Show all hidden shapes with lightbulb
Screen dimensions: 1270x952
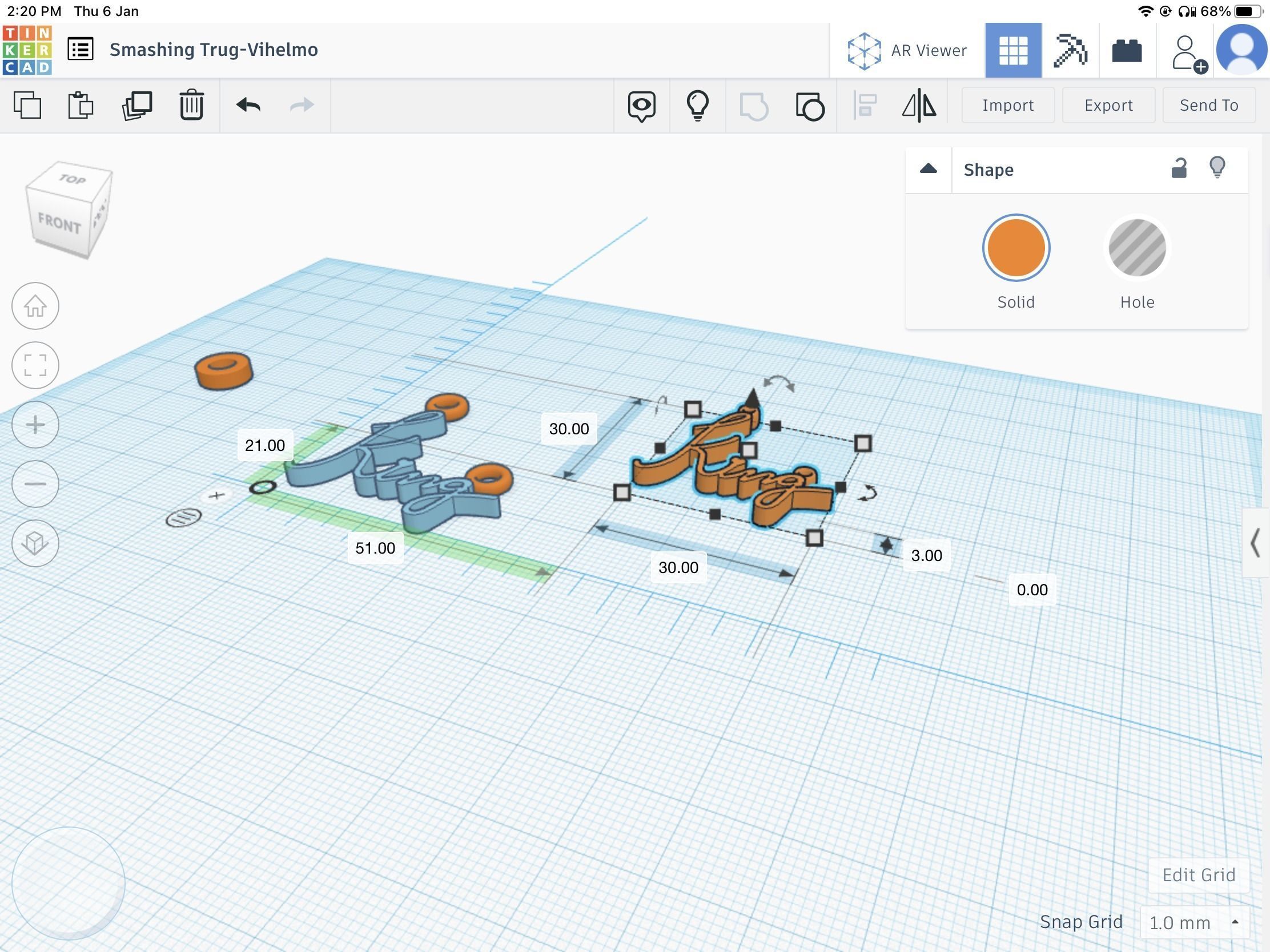(698, 105)
